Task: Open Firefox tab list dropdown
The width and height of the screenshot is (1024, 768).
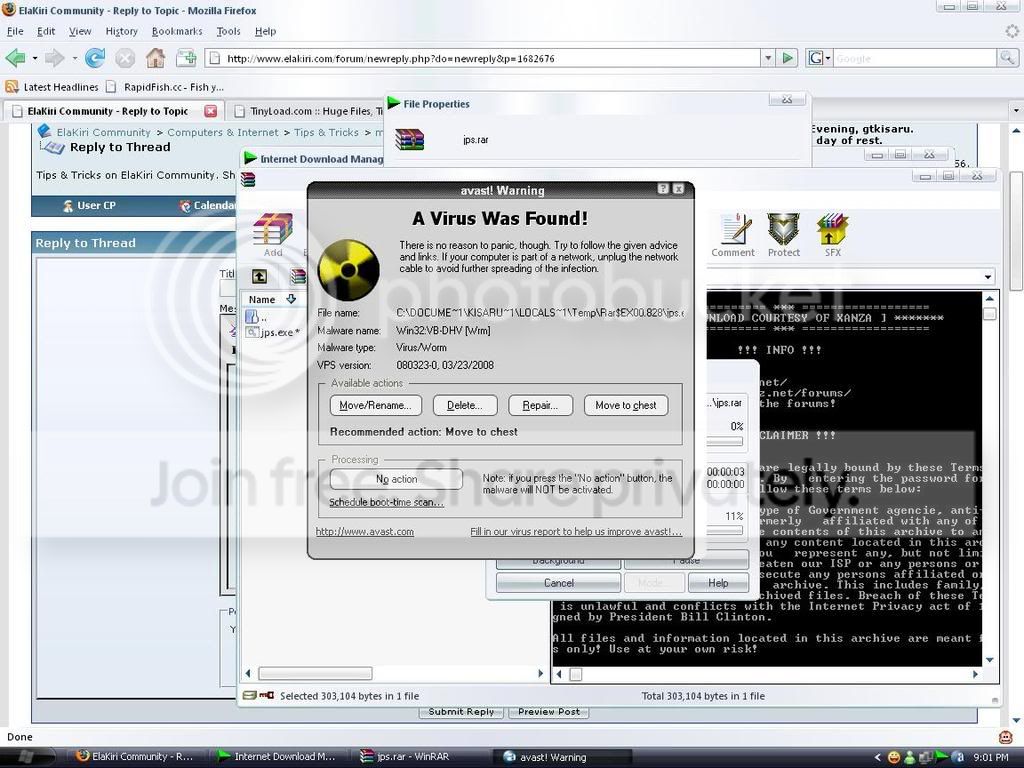Action: click(x=1016, y=111)
